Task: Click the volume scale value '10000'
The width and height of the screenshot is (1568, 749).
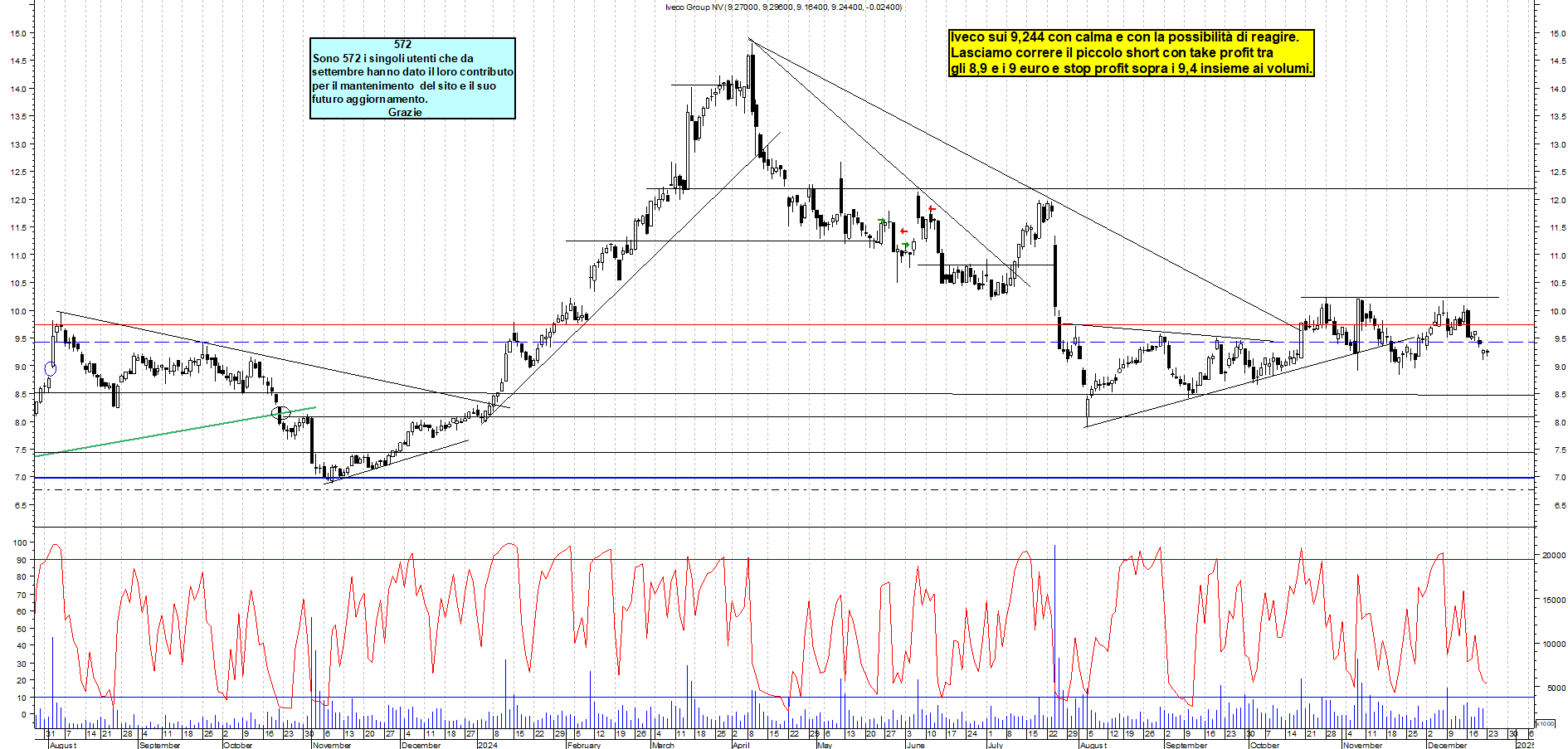Action: click(x=1554, y=644)
